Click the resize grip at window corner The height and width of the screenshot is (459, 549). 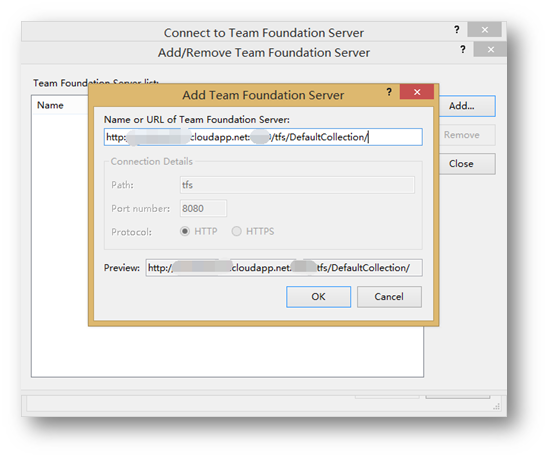[x=496, y=406]
